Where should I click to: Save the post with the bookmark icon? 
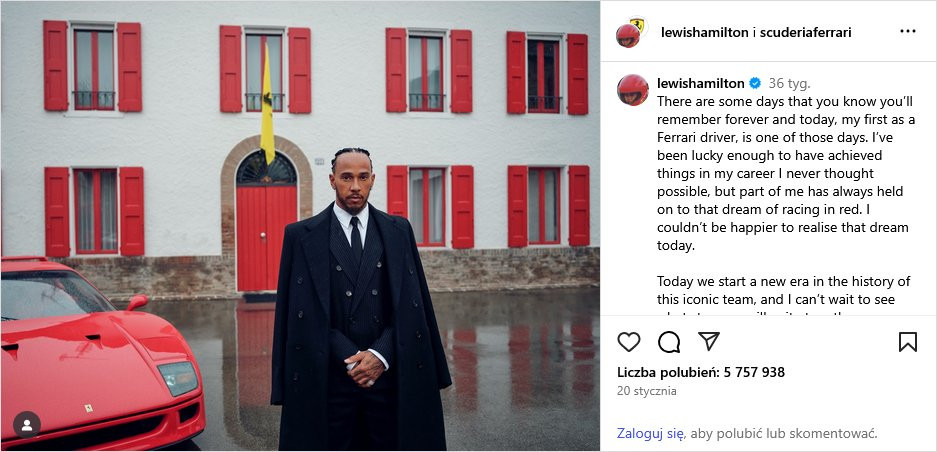908,342
